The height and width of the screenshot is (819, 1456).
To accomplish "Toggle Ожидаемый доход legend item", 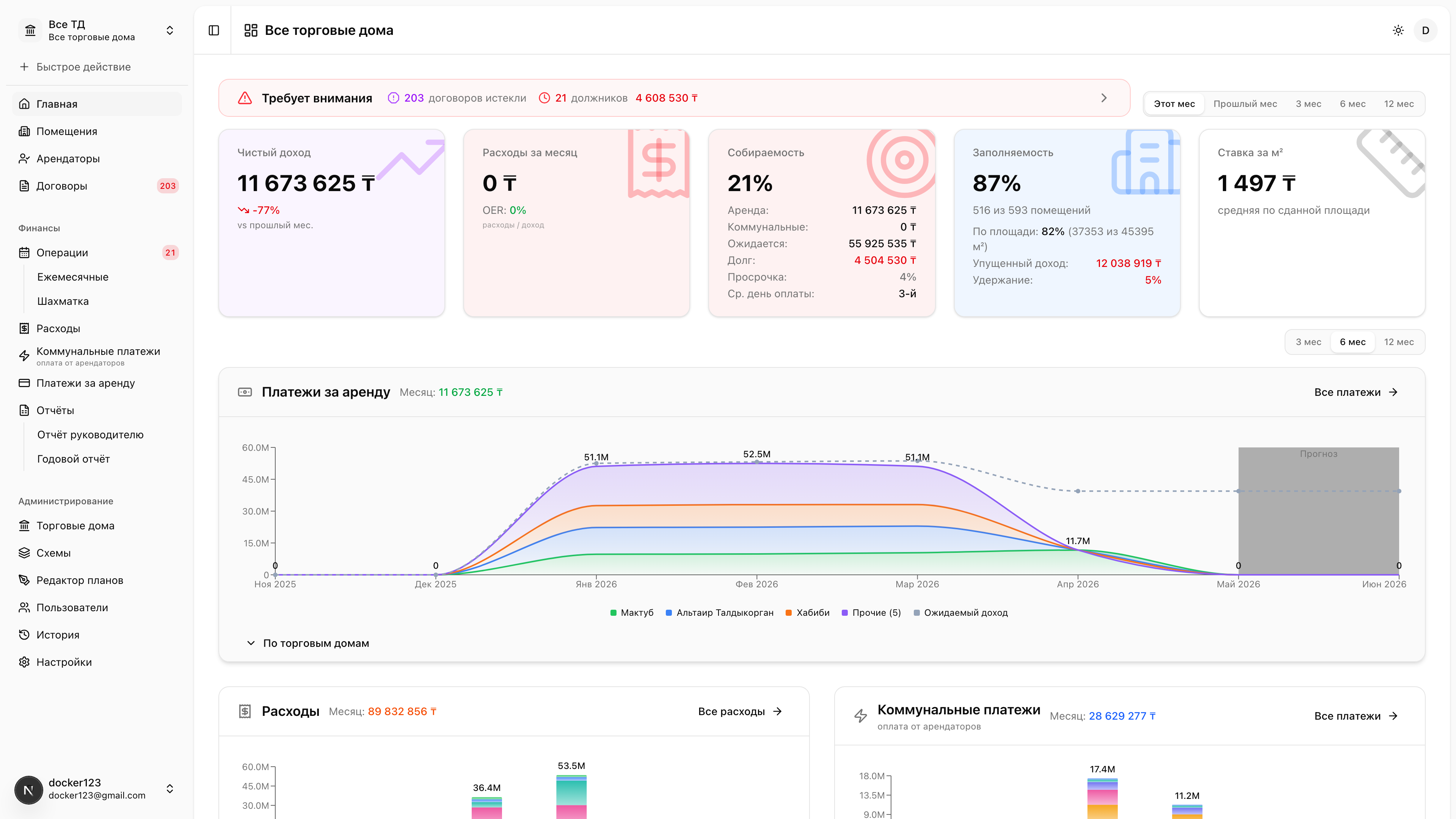I will 960,613.
